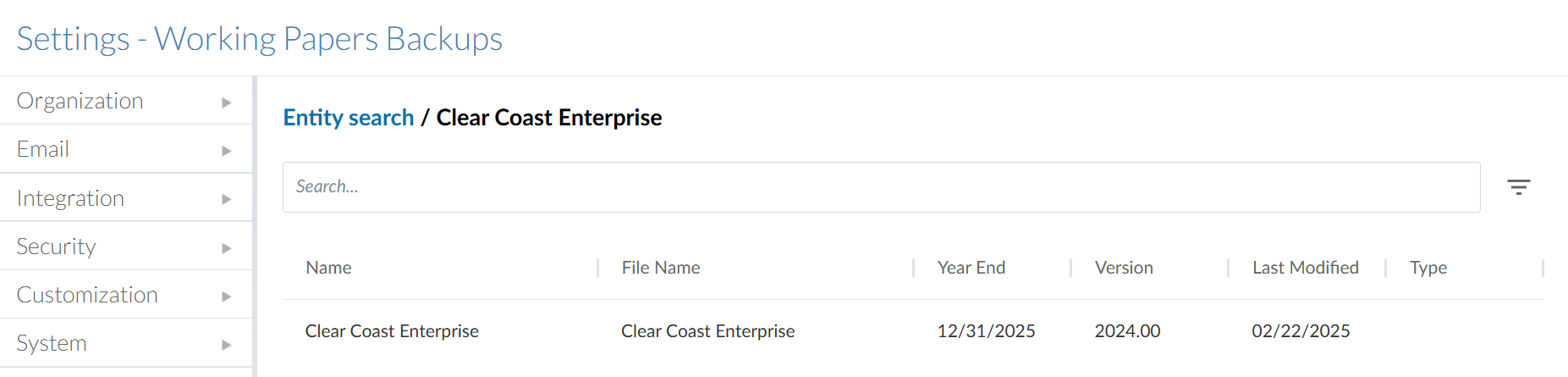Sort by the Name column header

click(x=329, y=268)
